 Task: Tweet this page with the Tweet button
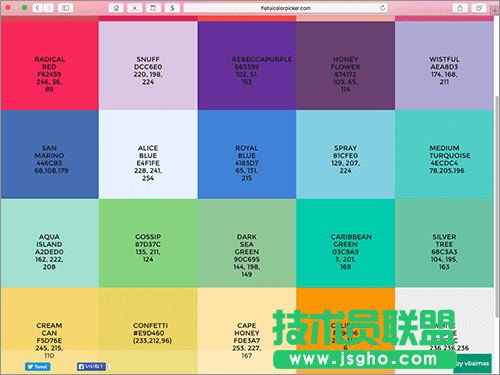pos(37,367)
